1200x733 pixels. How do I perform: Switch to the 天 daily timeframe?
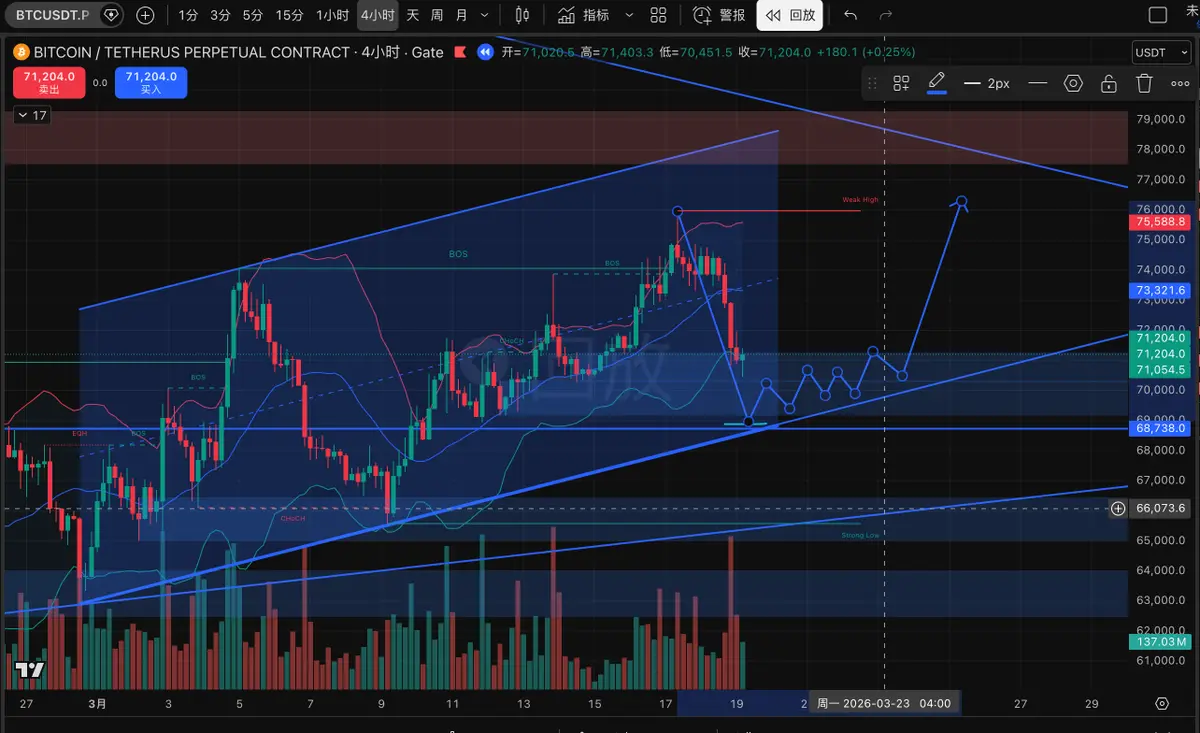coord(412,15)
